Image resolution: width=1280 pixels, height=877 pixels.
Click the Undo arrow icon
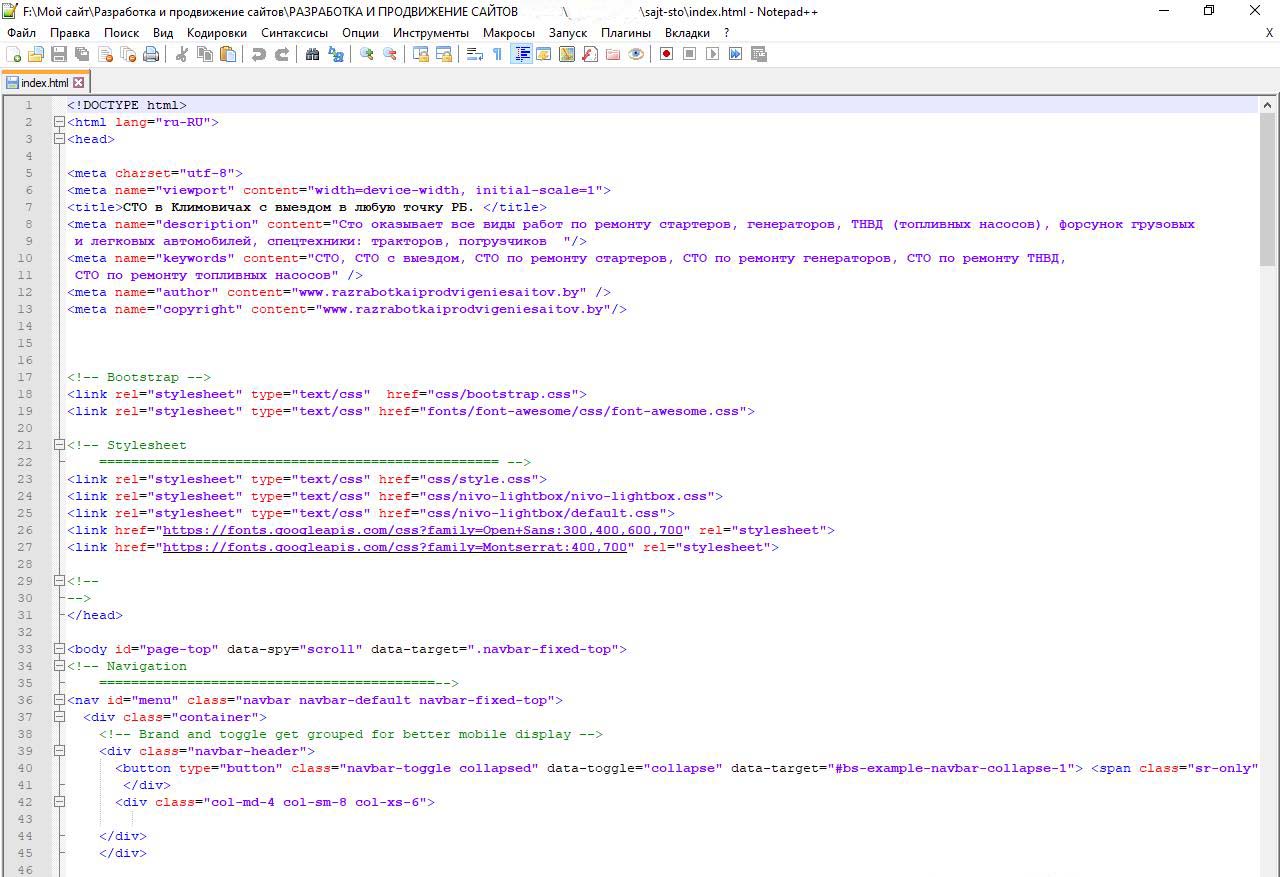(259, 54)
